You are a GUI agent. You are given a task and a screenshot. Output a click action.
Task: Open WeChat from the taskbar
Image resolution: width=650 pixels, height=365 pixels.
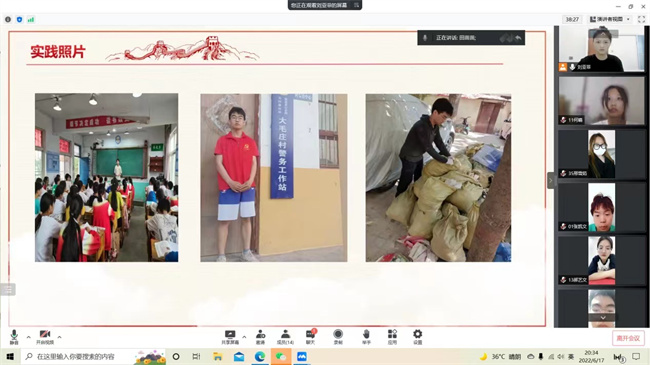click(x=281, y=357)
